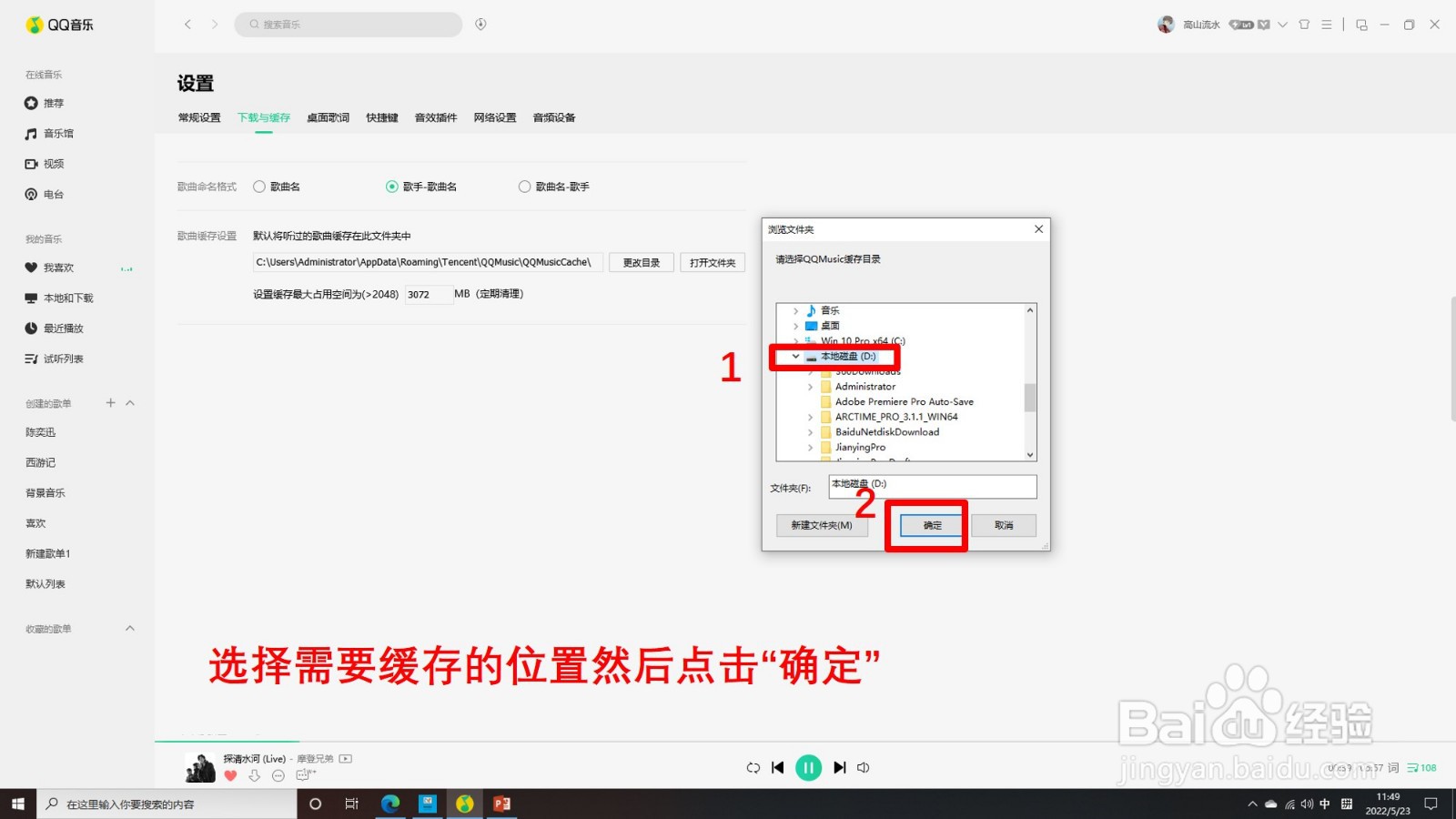Select the 歌手-歌曲名 naming format

[392, 187]
